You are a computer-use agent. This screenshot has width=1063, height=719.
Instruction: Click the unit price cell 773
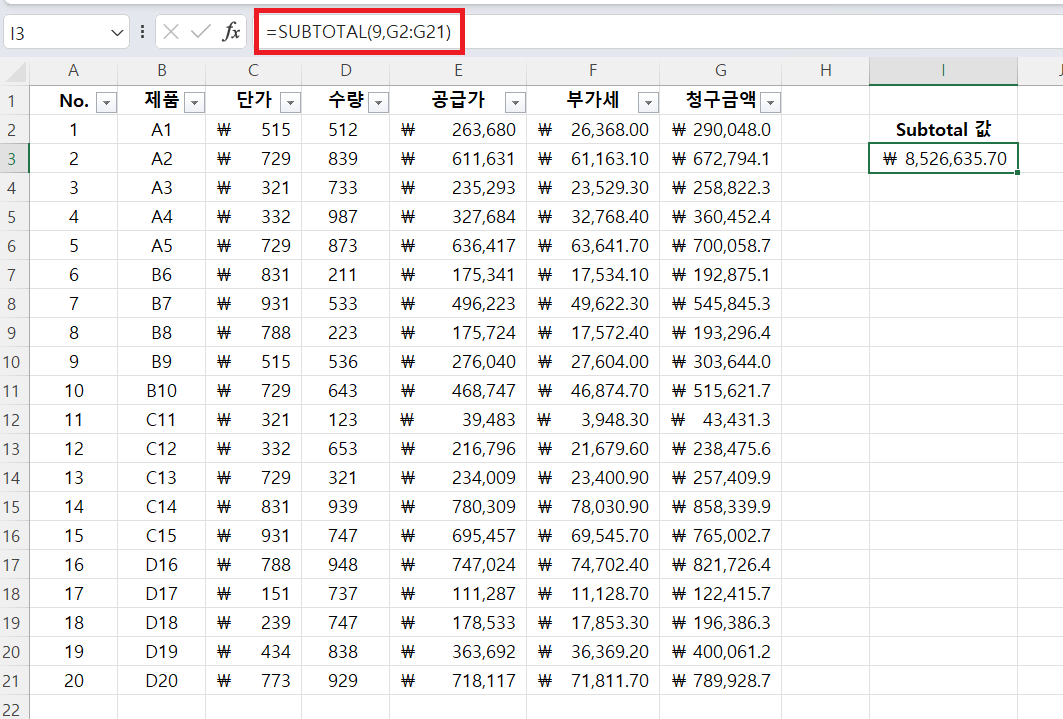(x=254, y=680)
